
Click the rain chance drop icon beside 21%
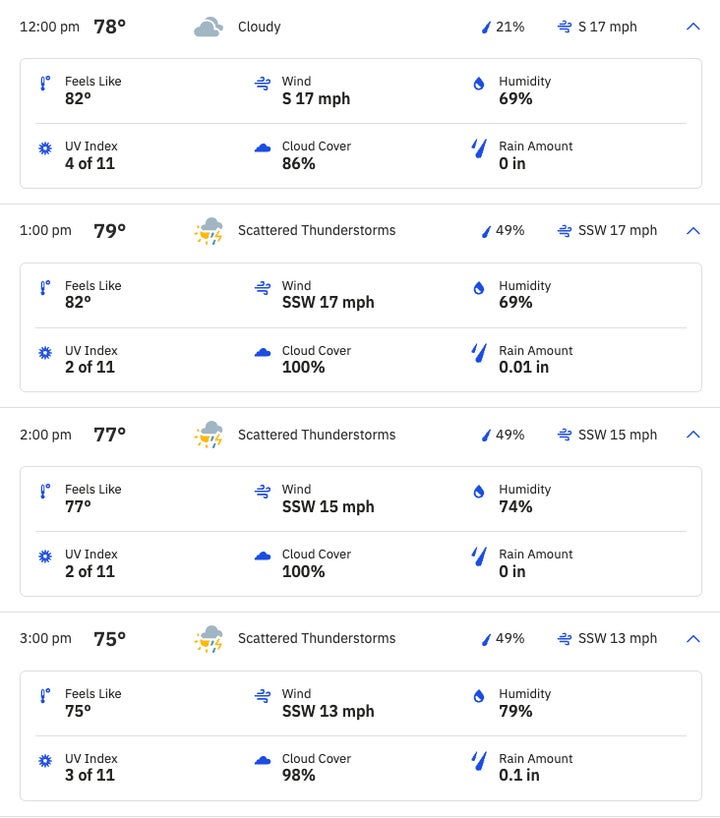(x=486, y=27)
